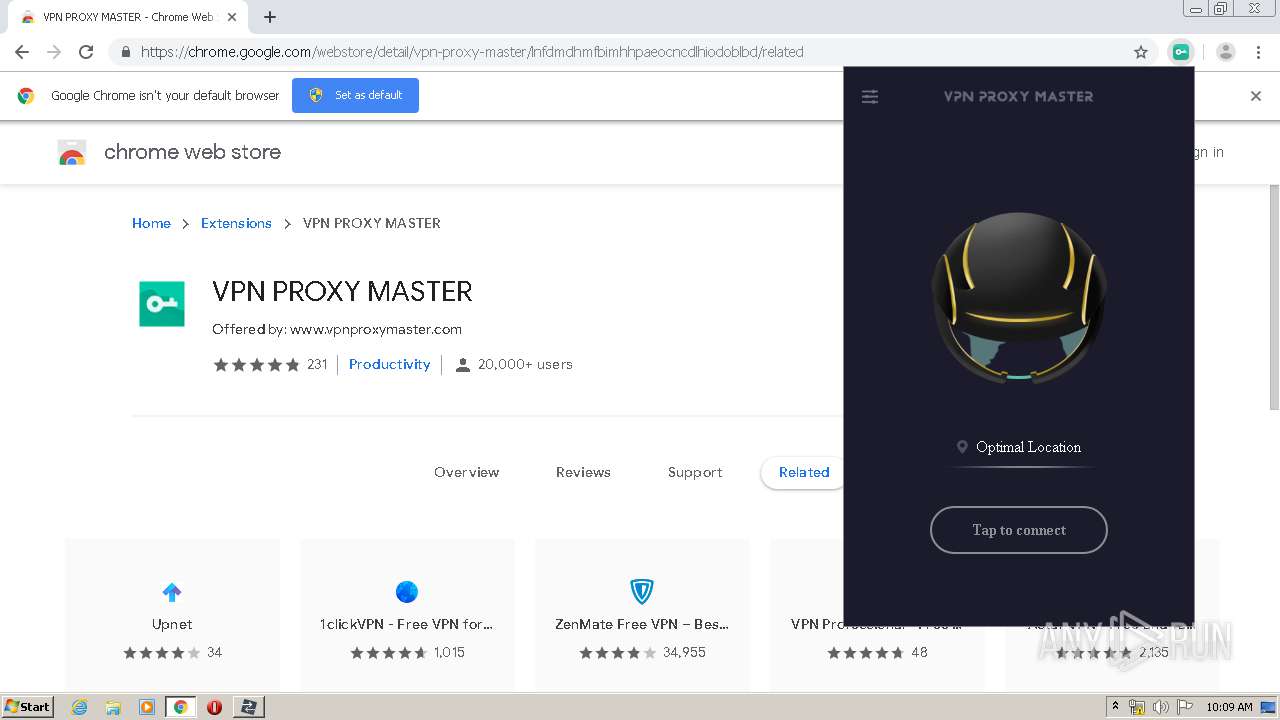This screenshot has height=720, width=1280.
Task: Click the browser forward arrow
Action: point(54,52)
